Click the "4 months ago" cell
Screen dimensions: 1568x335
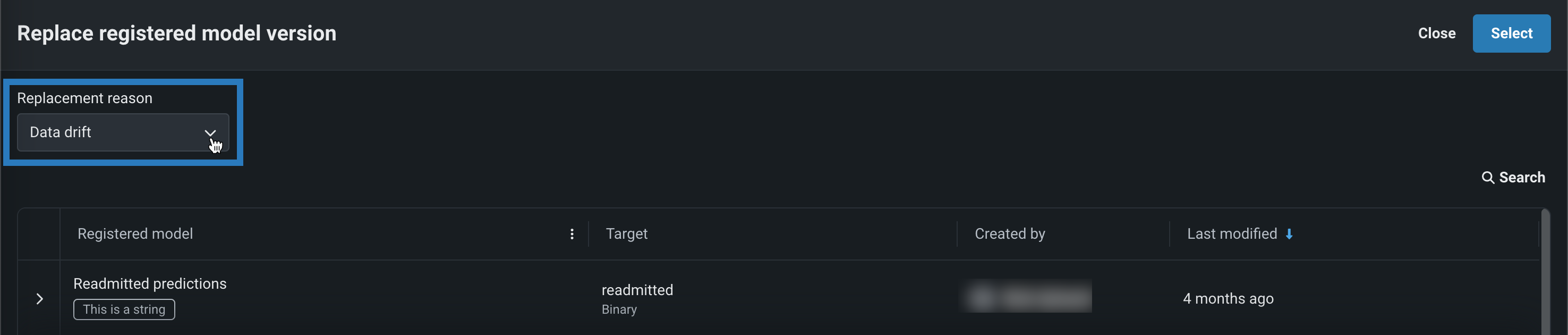(x=1228, y=298)
